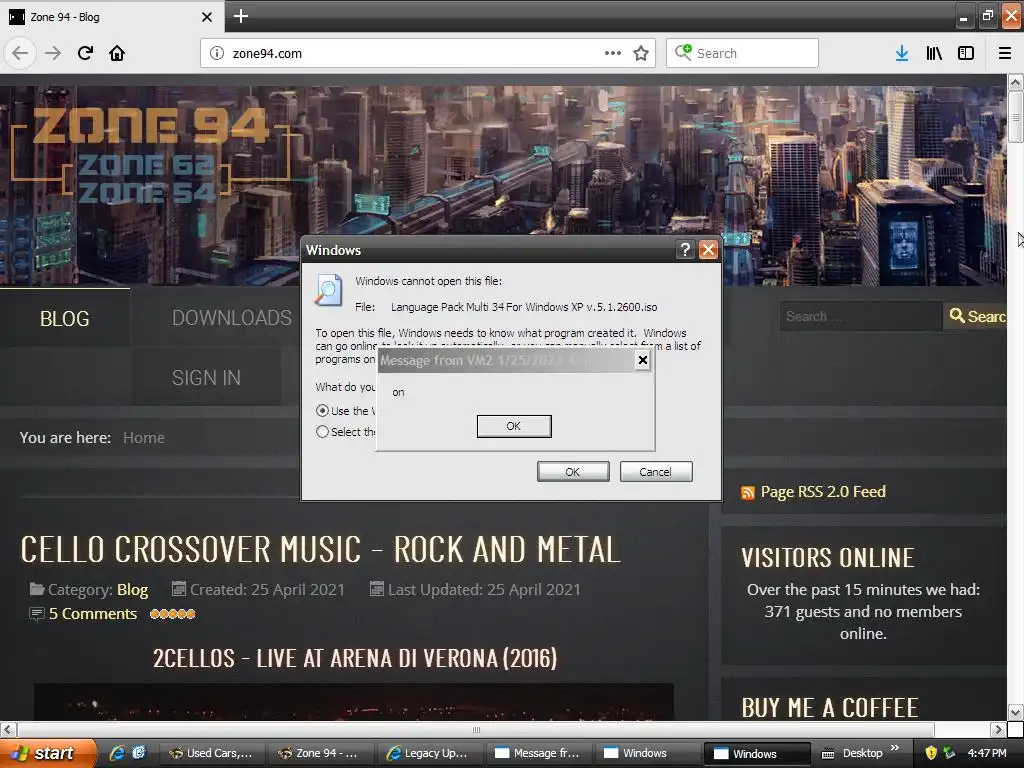
Task: Select the Zone 94 - Blog browser tab
Action: pyautogui.click(x=111, y=17)
